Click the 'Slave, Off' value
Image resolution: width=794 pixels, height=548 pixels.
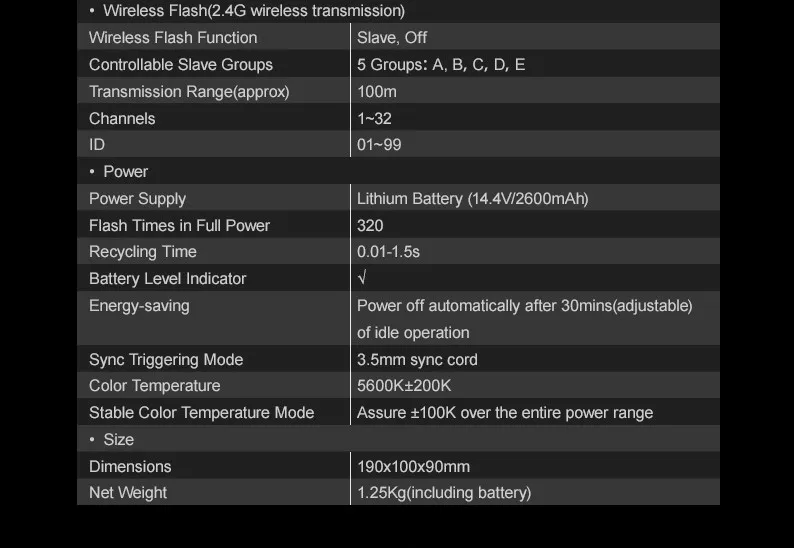pyautogui.click(x=392, y=37)
